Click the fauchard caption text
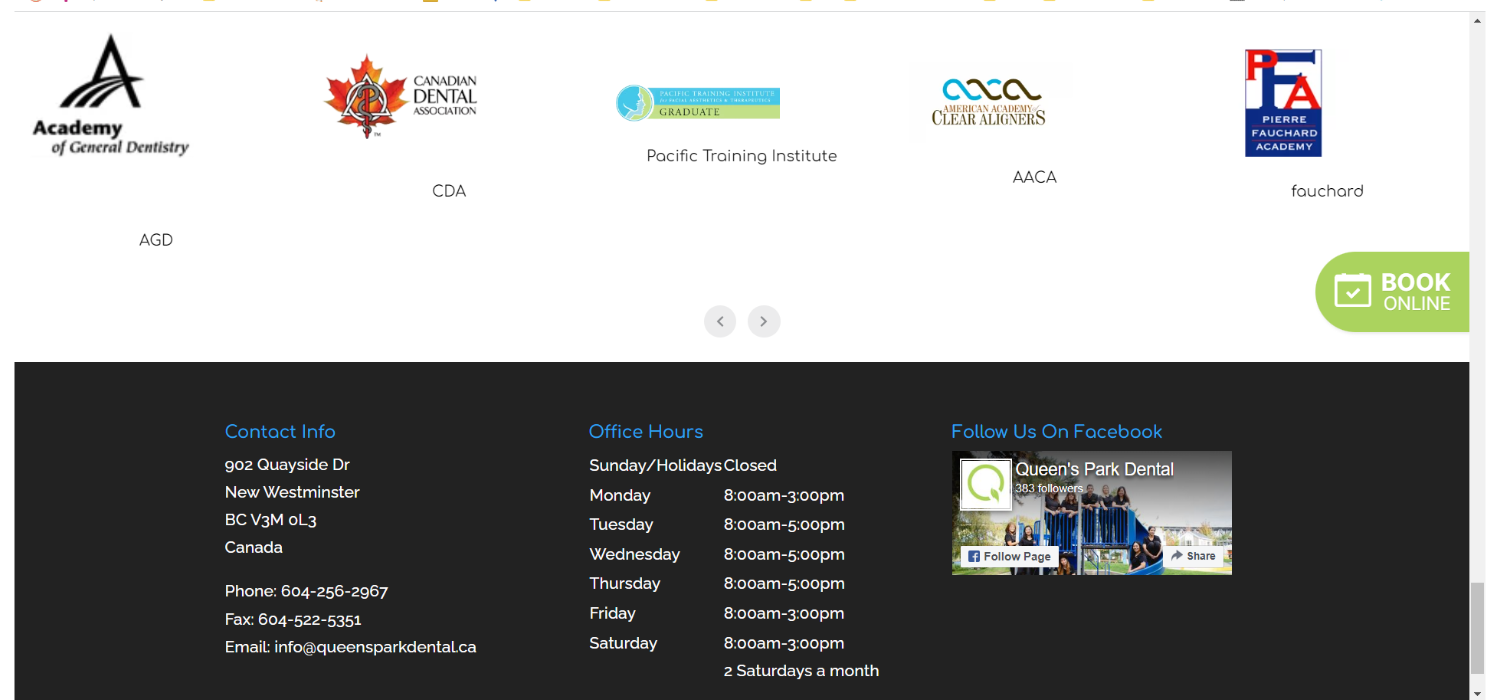Image resolution: width=1500 pixels, height=700 pixels. point(1327,191)
